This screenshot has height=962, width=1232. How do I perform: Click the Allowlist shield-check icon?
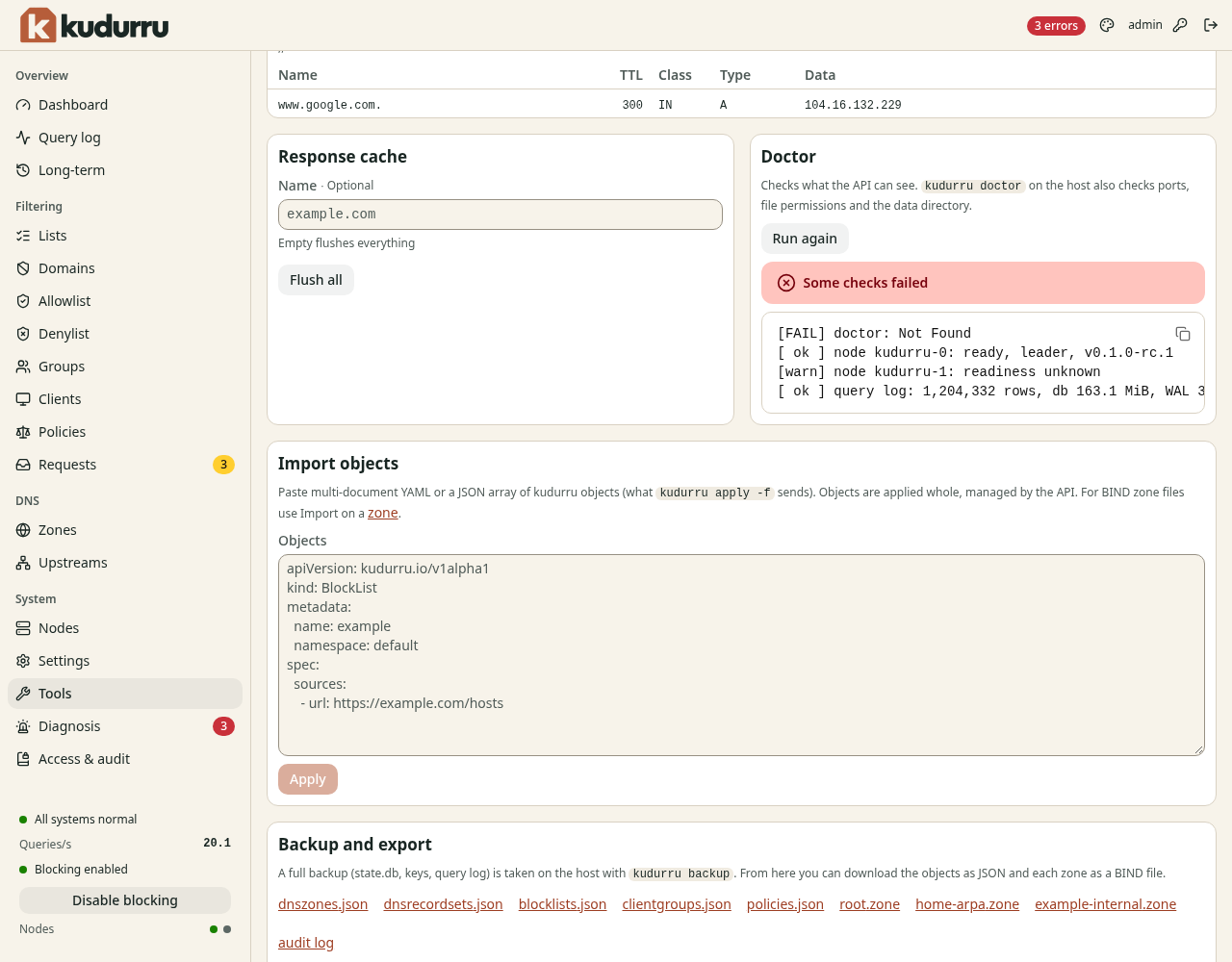[x=23, y=301]
